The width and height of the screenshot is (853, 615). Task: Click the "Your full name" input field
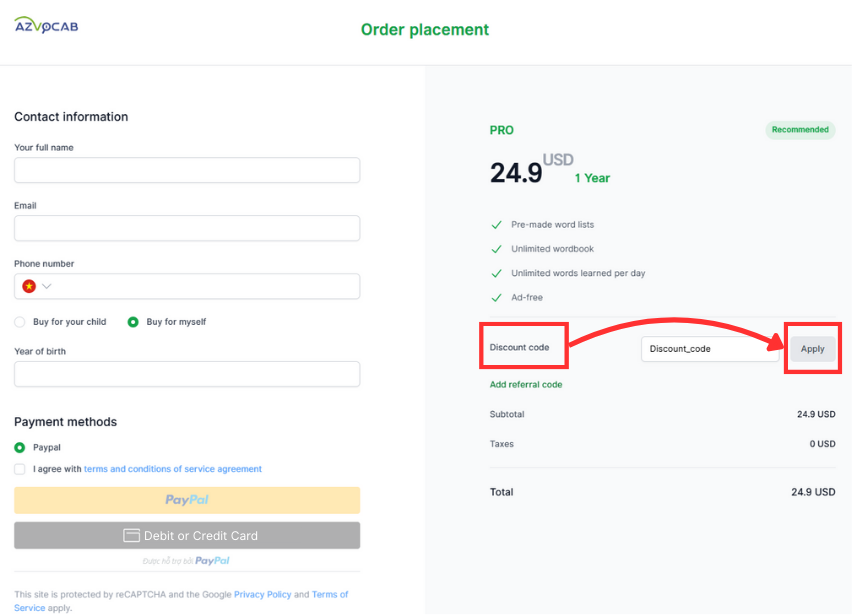[x=186, y=170]
